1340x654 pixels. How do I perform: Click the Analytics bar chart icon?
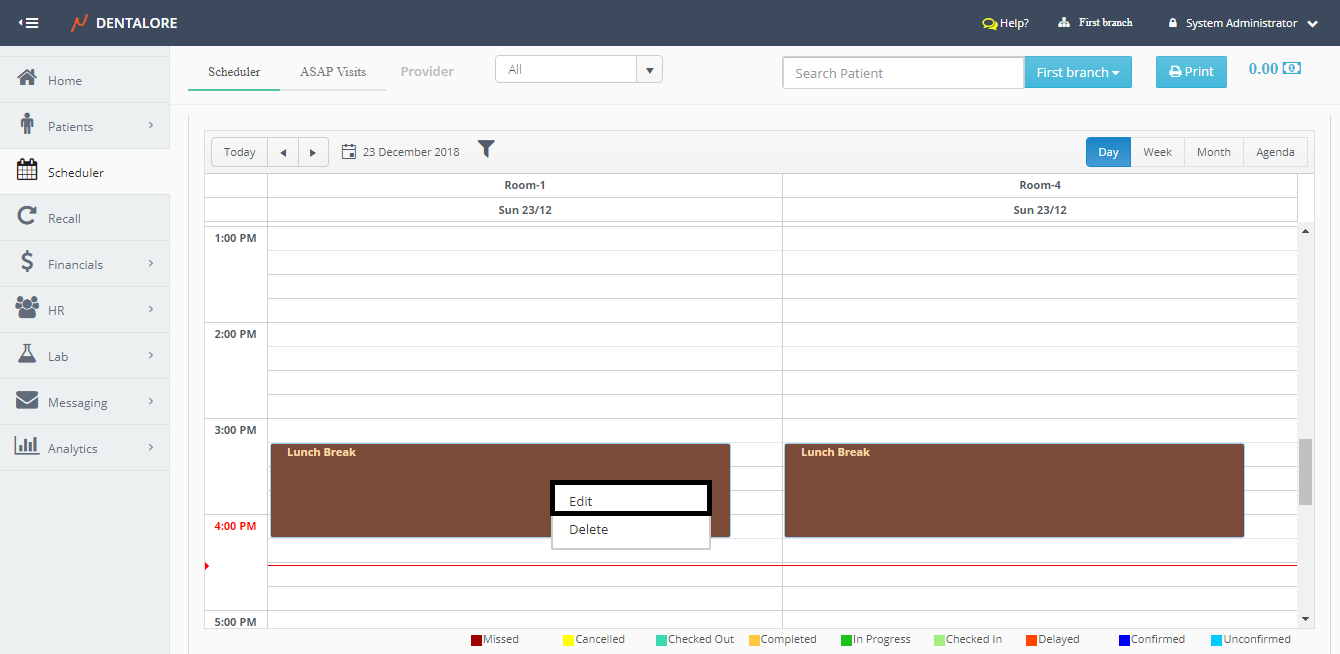(x=28, y=446)
